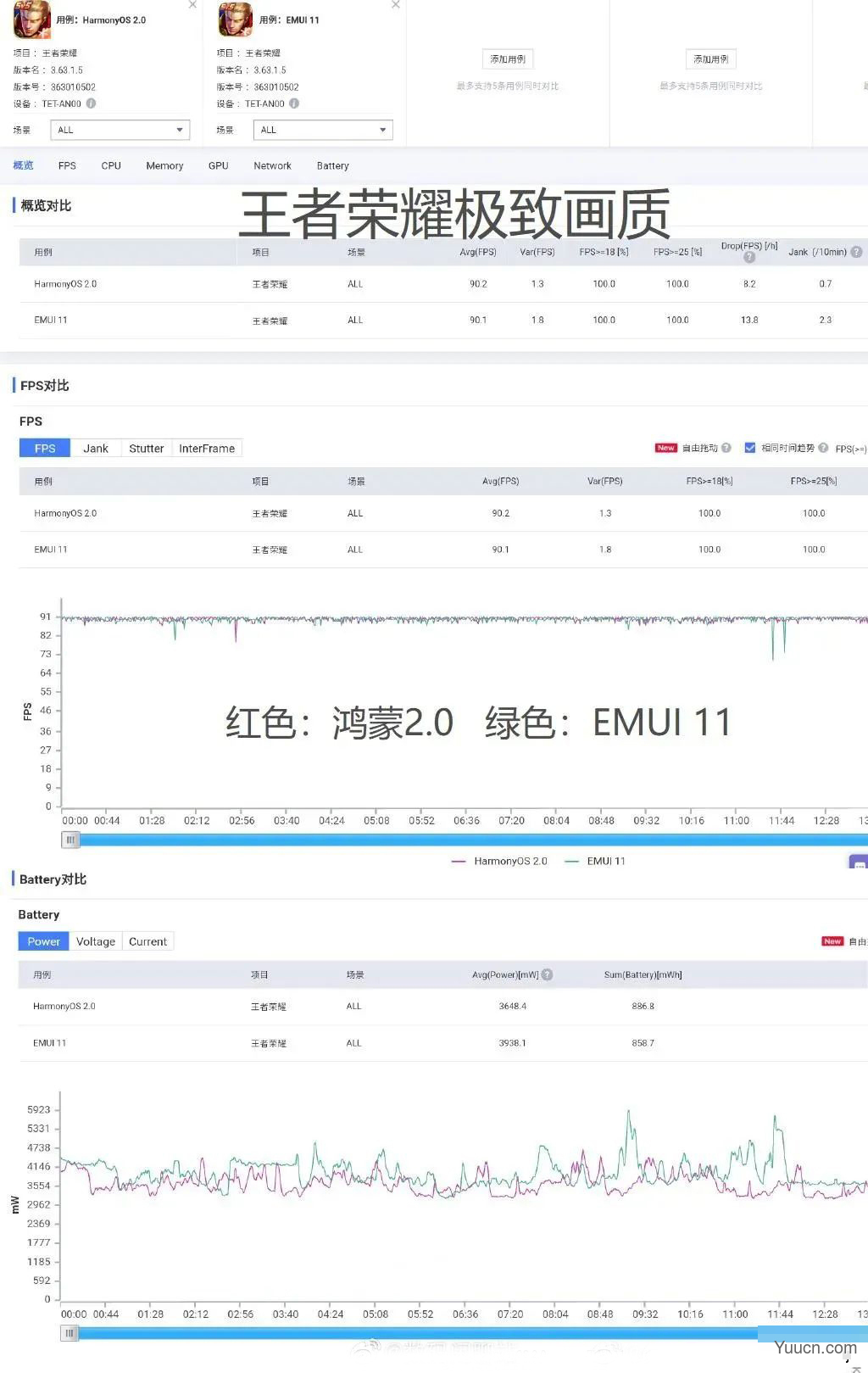Click the slider handle under FPS chart
This screenshot has width=868, height=1373.
[x=70, y=840]
